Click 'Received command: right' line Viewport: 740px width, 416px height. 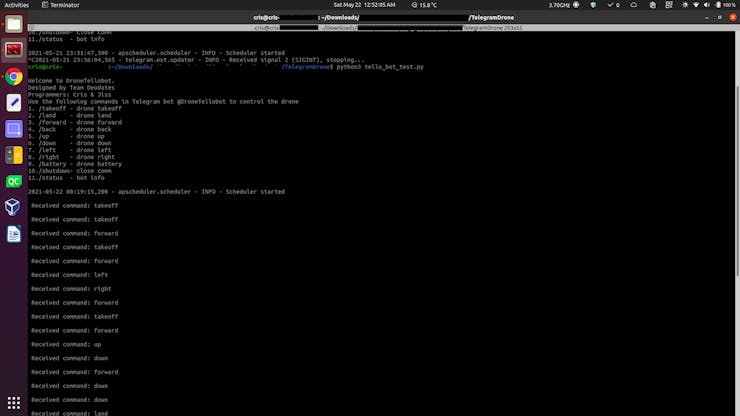(x=71, y=289)
